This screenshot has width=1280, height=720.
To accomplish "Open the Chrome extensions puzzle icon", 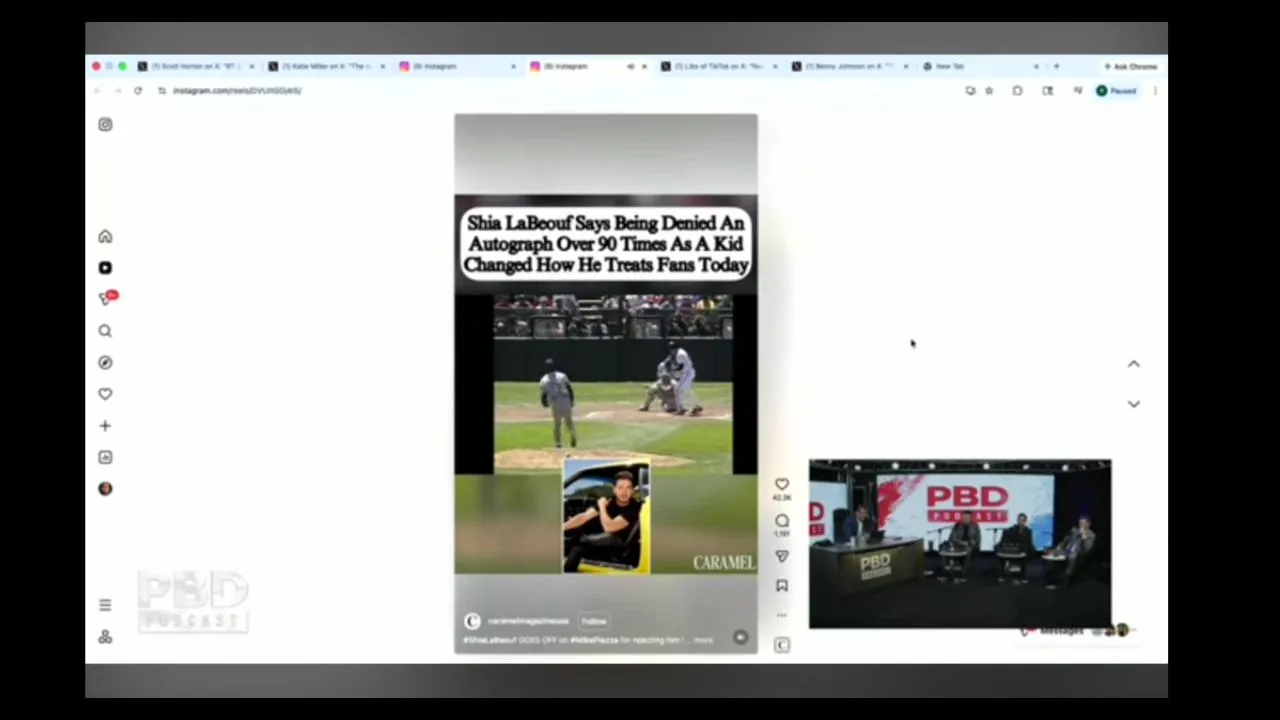I will (1017, 91).
